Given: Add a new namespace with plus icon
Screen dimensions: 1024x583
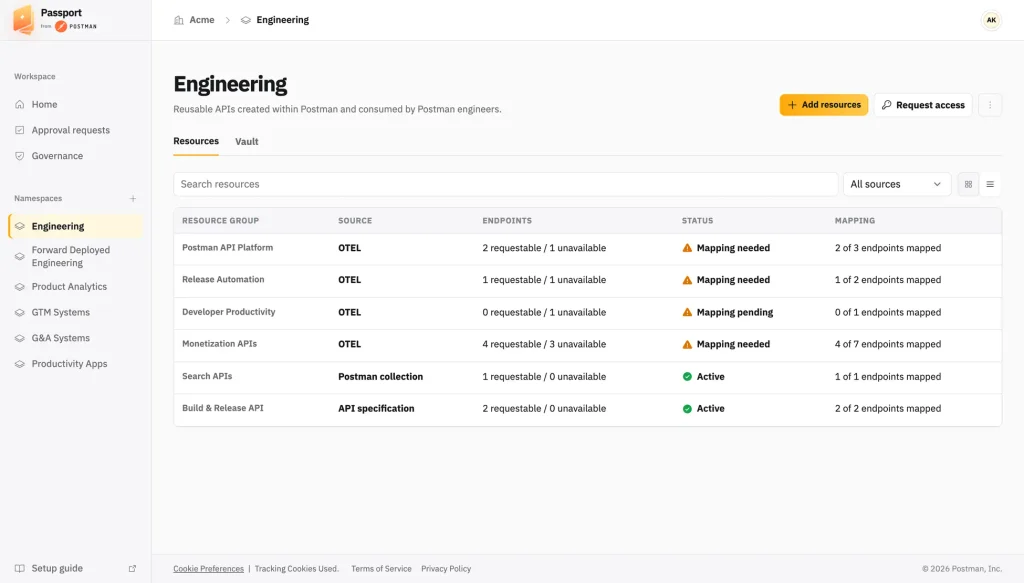Looking at the screenshot, I should (133, 198).
